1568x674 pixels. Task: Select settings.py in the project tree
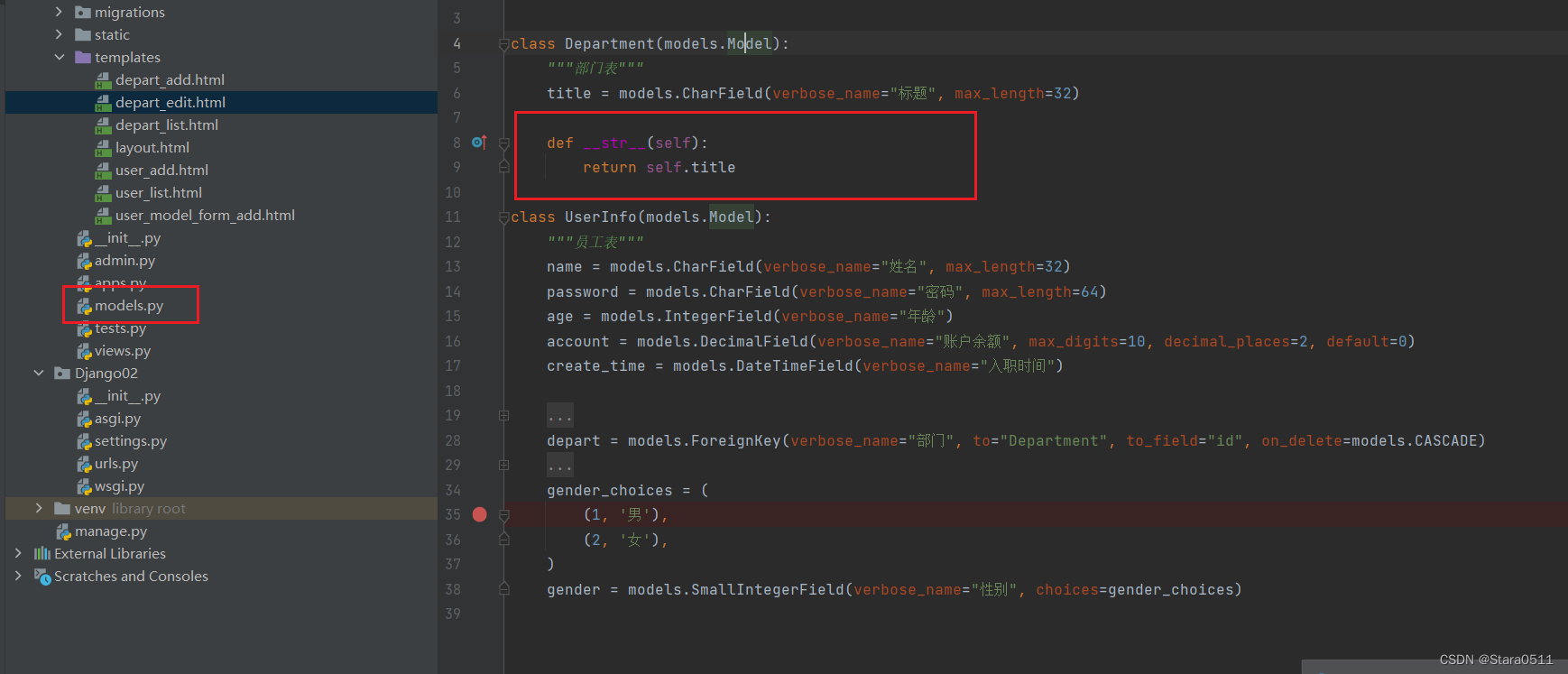[131, 441]
